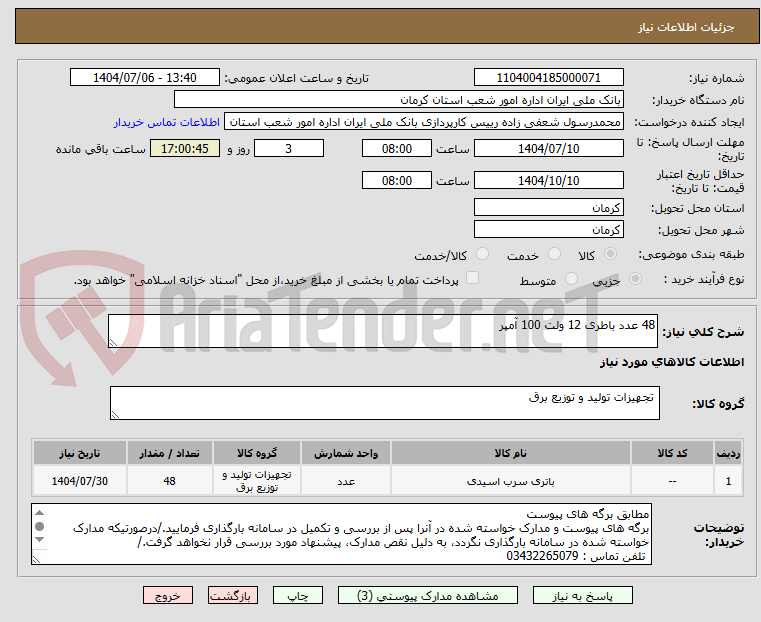The height and width of the screenshot is (622, 761).
Task: Click the remaining days field showing 3
Action: click(289, 148)
